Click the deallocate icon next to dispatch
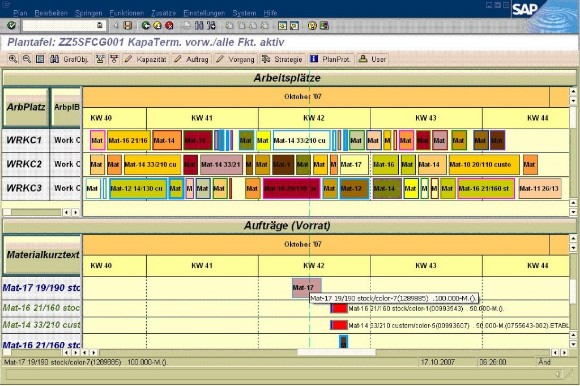Image resolution: width=580 pixels, height=386 pixels. coord(114,59)
